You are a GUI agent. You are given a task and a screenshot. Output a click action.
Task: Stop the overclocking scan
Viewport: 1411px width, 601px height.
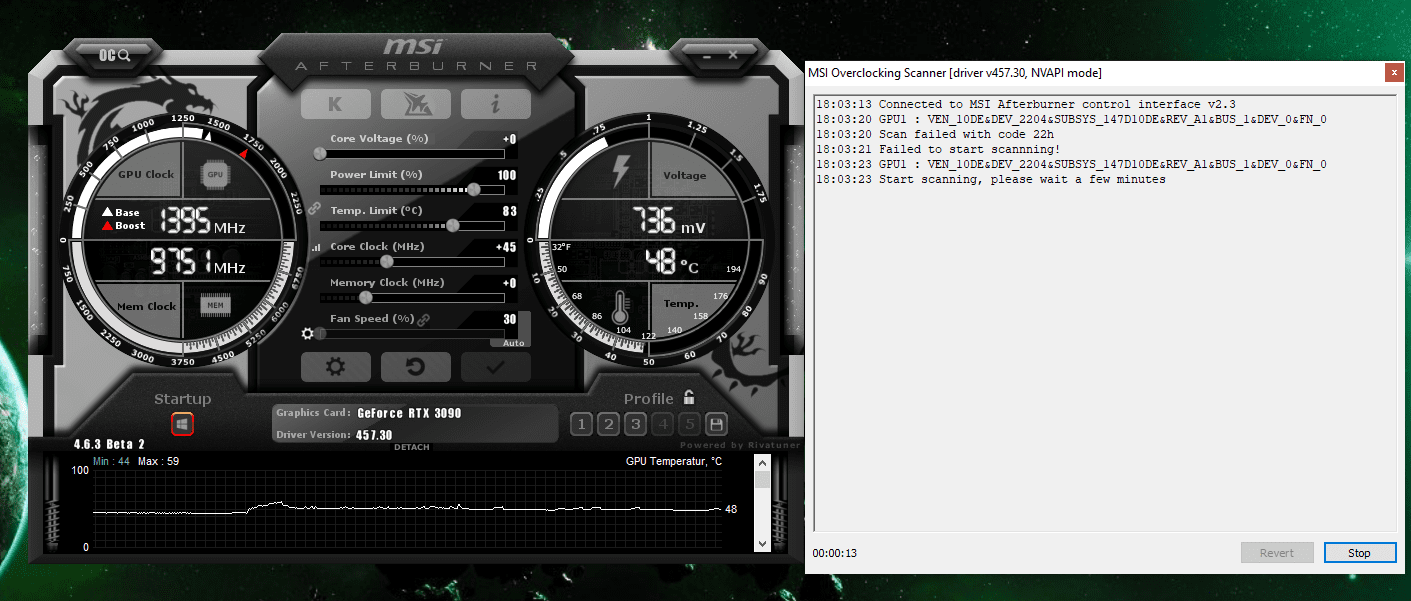pos(1359,553)
